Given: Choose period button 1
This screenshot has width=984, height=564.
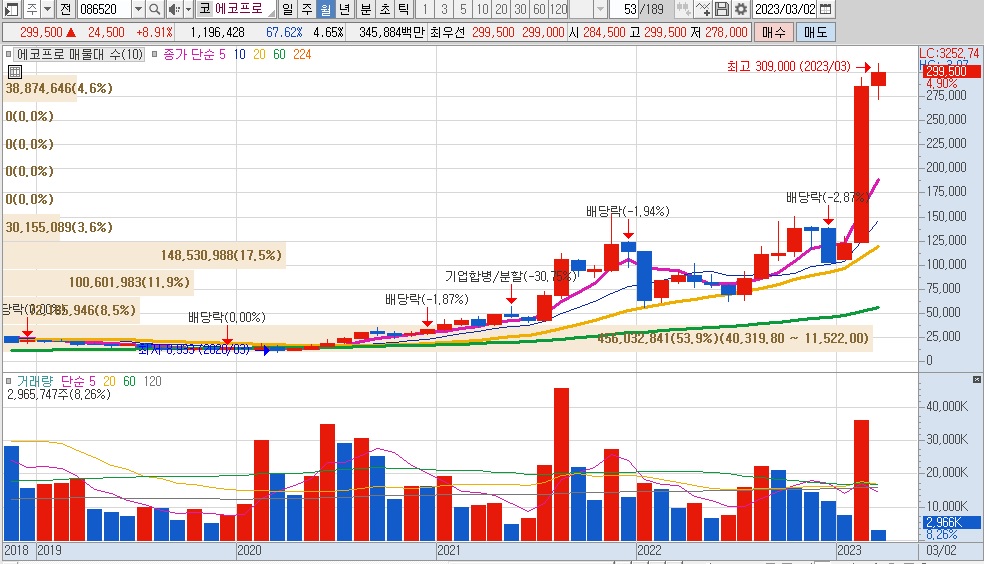Looking at the screenshot, I should click(425, 9).
